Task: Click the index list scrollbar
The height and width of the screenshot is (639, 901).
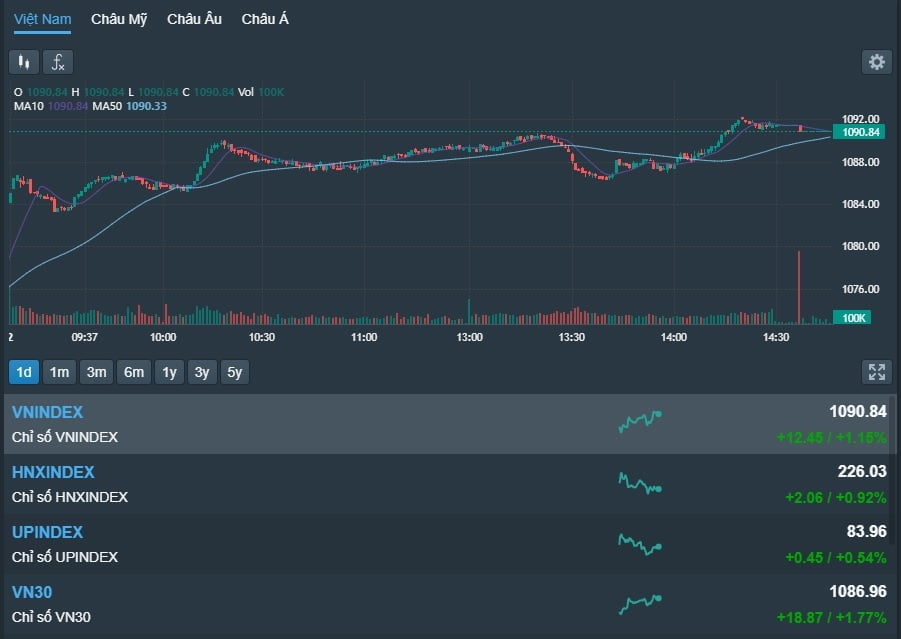Action: [x=892, y=470]
